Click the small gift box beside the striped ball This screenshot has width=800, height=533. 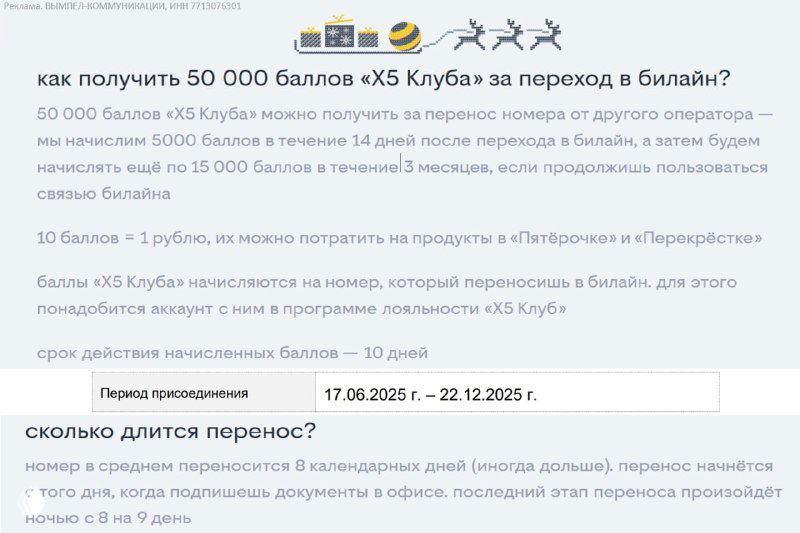click(370, 38)
